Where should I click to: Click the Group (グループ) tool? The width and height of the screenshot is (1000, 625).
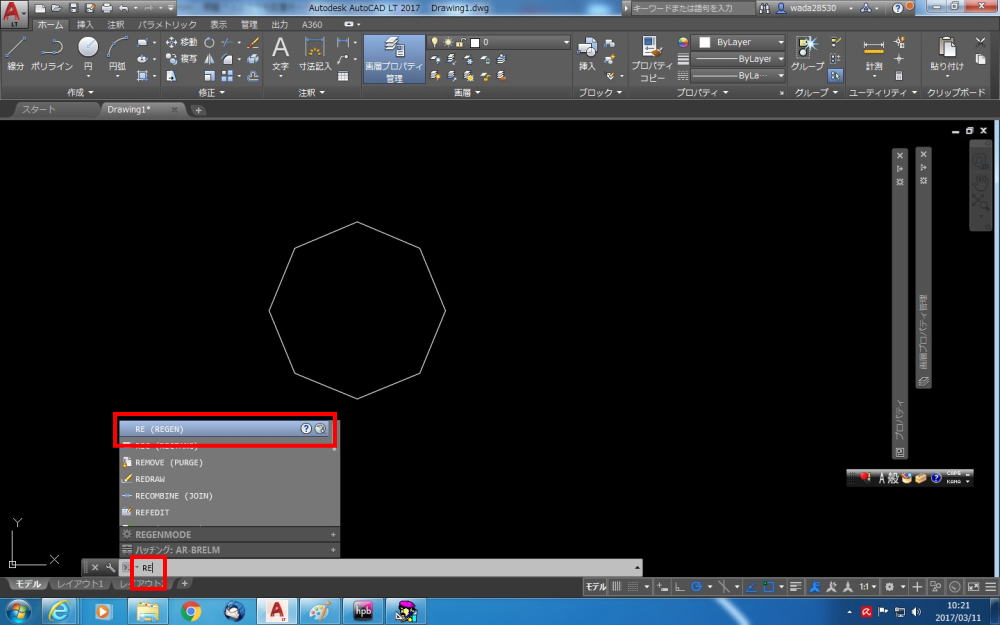[x=807, y=54]
